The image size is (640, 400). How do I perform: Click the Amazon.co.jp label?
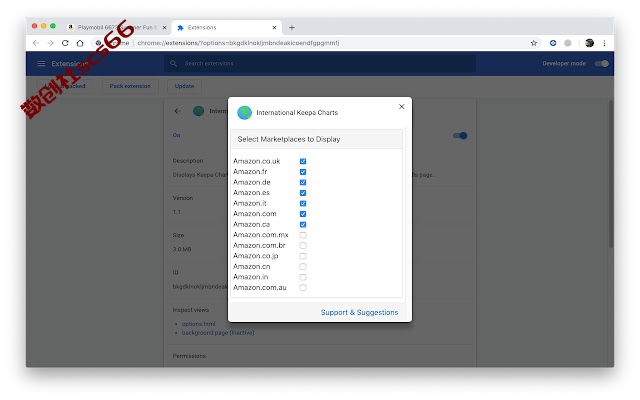click(x=256, y=256)
